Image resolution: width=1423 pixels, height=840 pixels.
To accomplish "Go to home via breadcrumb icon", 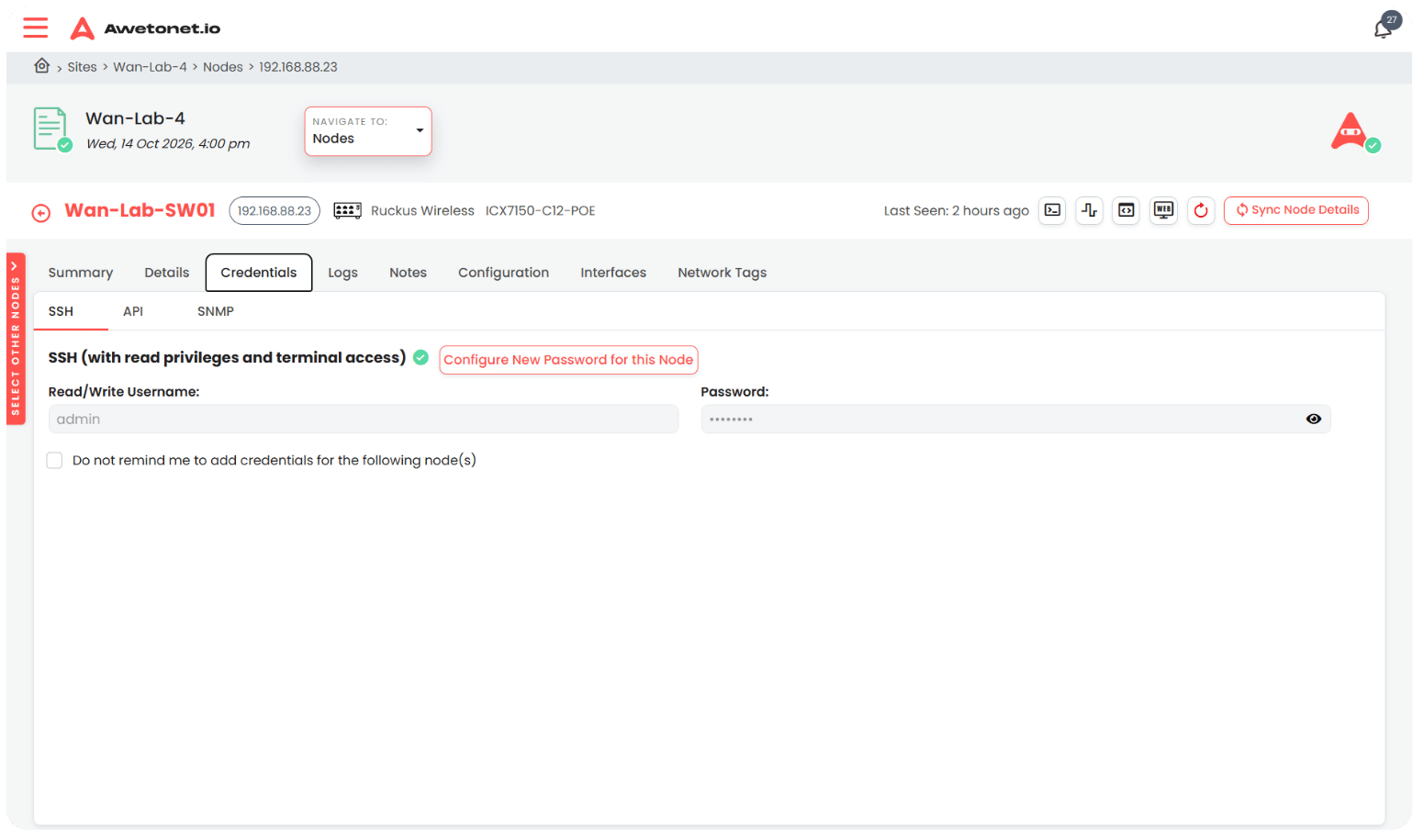I will 42,66.
